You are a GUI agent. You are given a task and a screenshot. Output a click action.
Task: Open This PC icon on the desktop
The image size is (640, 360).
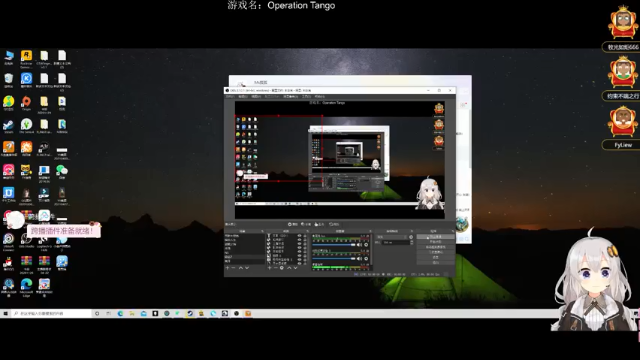point(9,57)
